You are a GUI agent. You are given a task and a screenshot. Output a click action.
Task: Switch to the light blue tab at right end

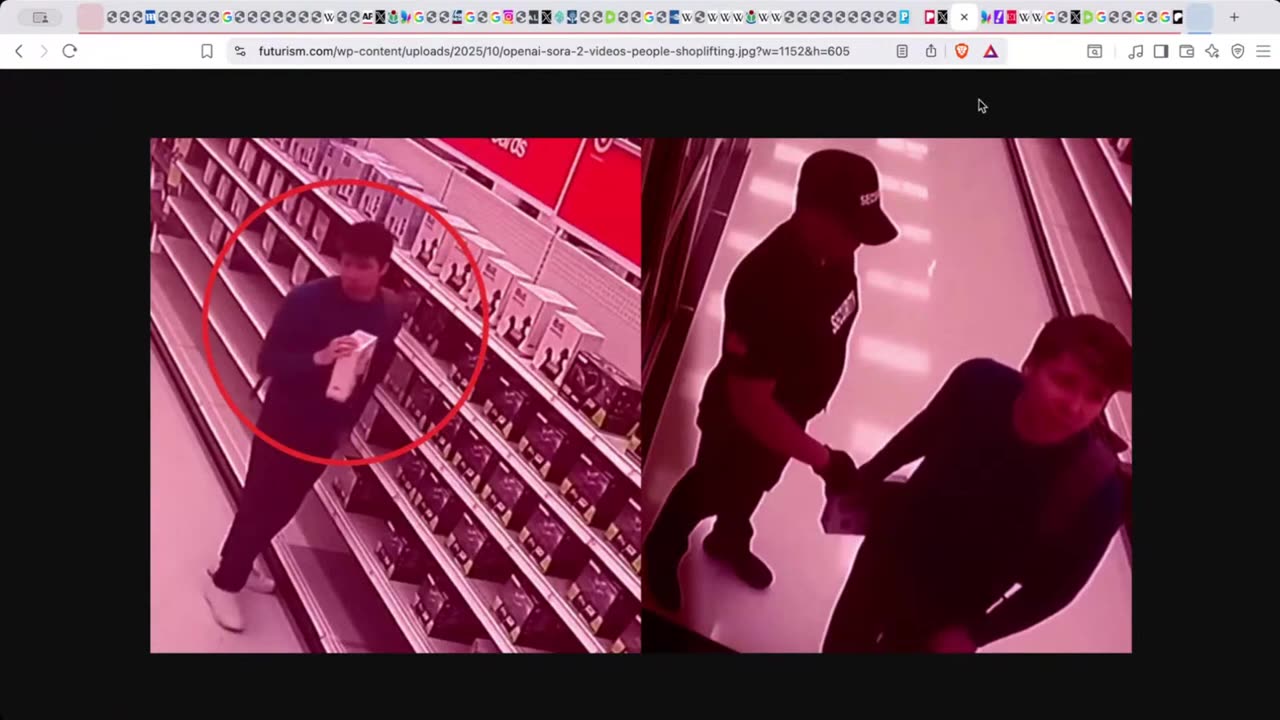(x=1199, y=17)
